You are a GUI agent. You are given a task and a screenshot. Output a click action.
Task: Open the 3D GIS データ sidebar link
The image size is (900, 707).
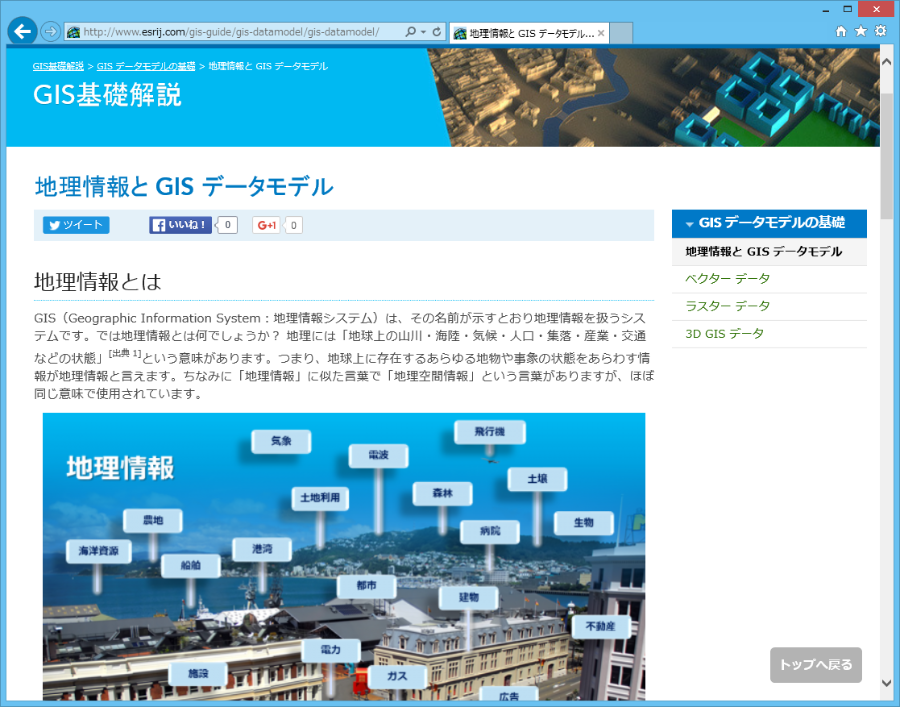click(x=724, y=334)
